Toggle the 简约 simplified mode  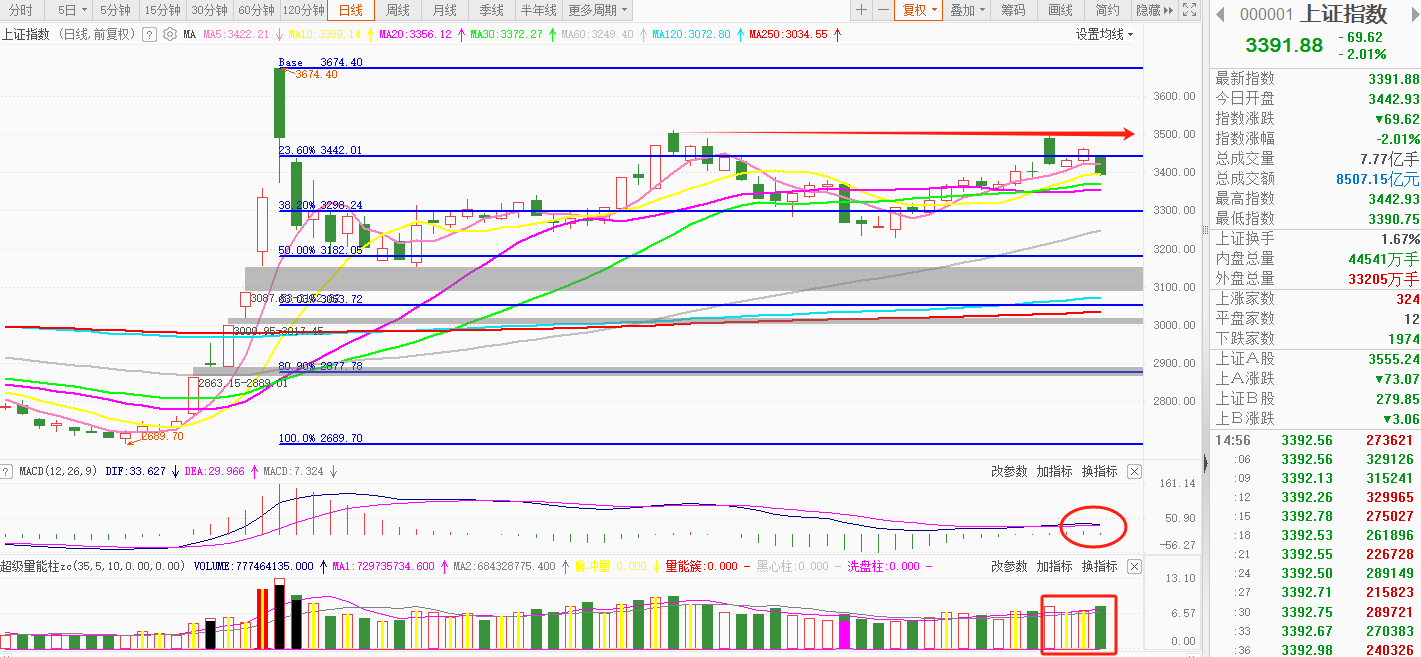[1107, 11]
